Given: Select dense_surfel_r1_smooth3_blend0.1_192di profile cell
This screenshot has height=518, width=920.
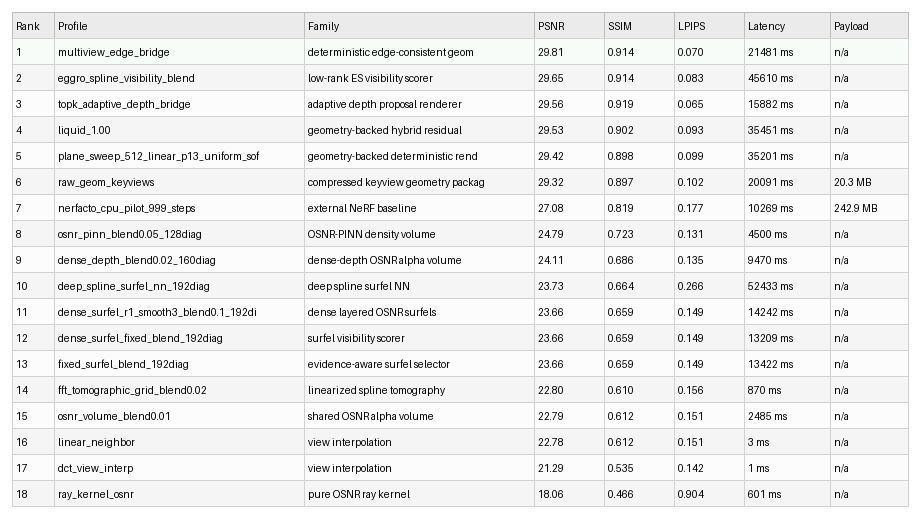Looking at the screenshot, I should (180, 312).
